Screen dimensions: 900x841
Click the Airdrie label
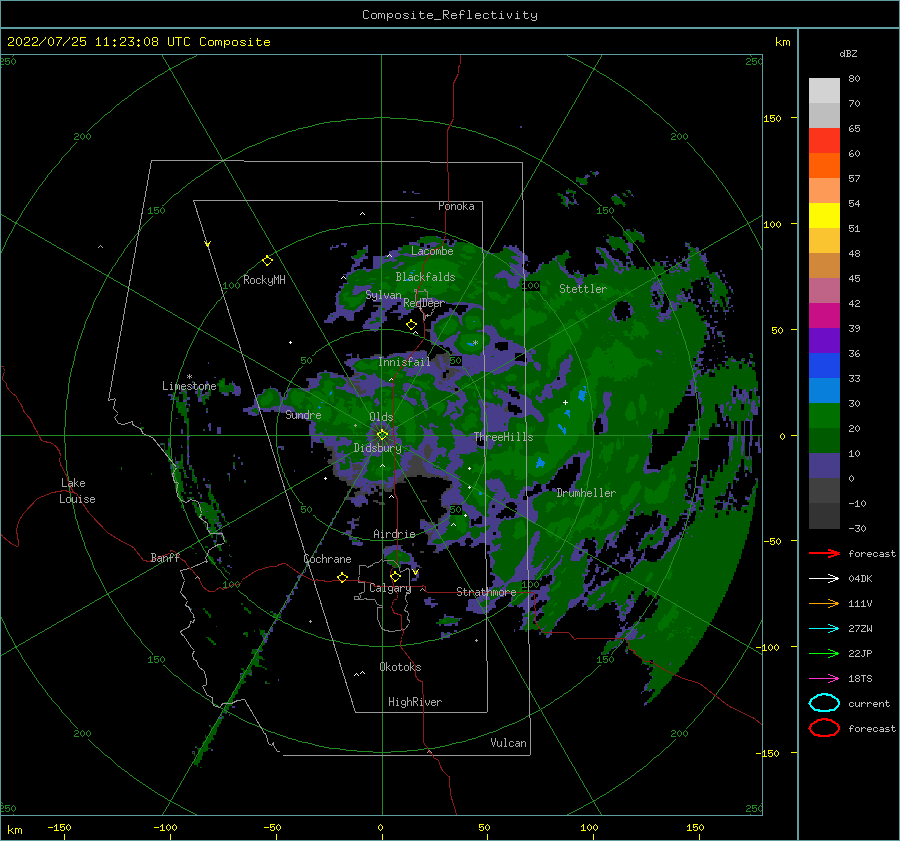(394, 534)
